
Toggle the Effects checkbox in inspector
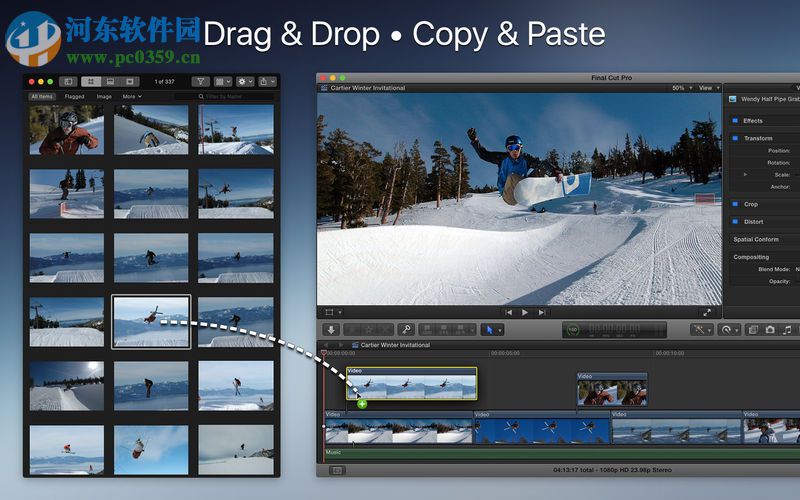click(x=735, y=121)
